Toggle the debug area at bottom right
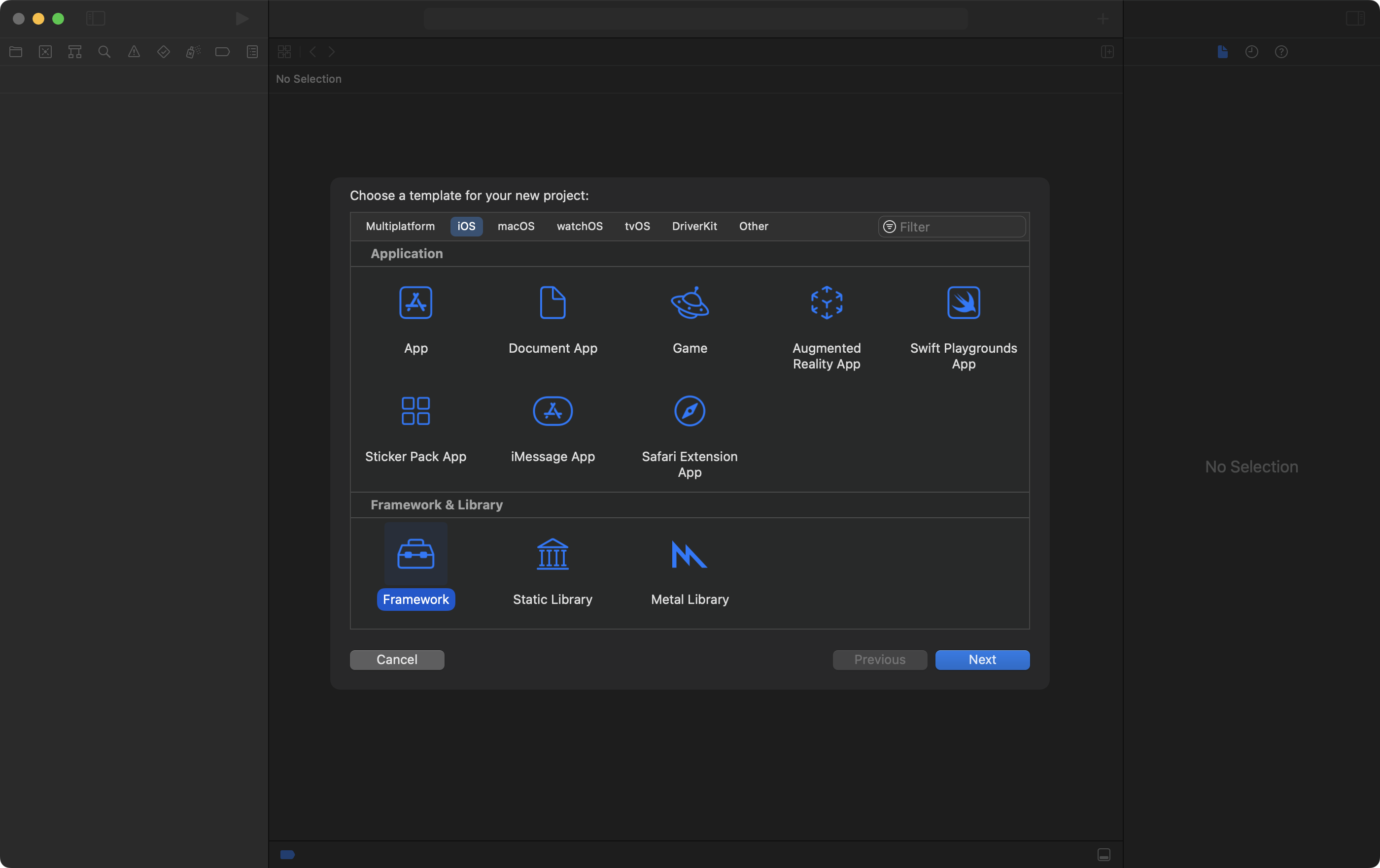This screenshot has width=1380, height=868. point(1104,854)
